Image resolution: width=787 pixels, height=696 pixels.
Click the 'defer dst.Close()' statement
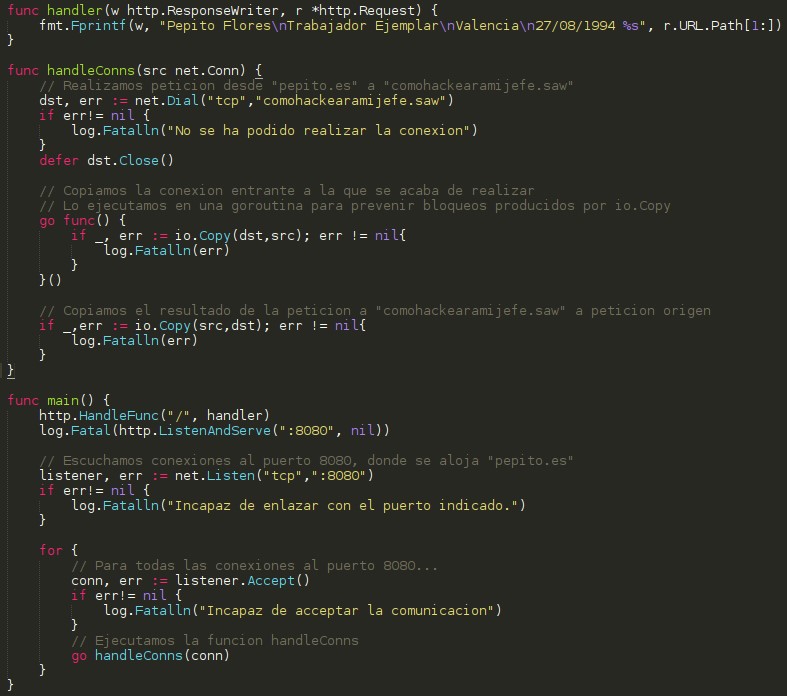[x=106, y=161]
